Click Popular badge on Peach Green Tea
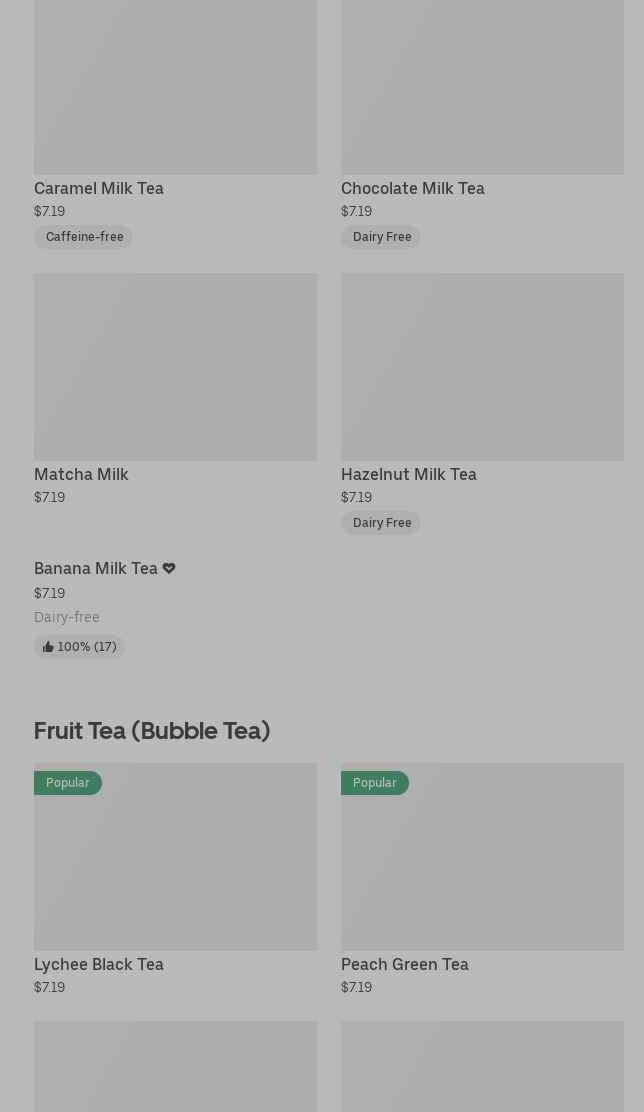 click(x=374, y=783)
